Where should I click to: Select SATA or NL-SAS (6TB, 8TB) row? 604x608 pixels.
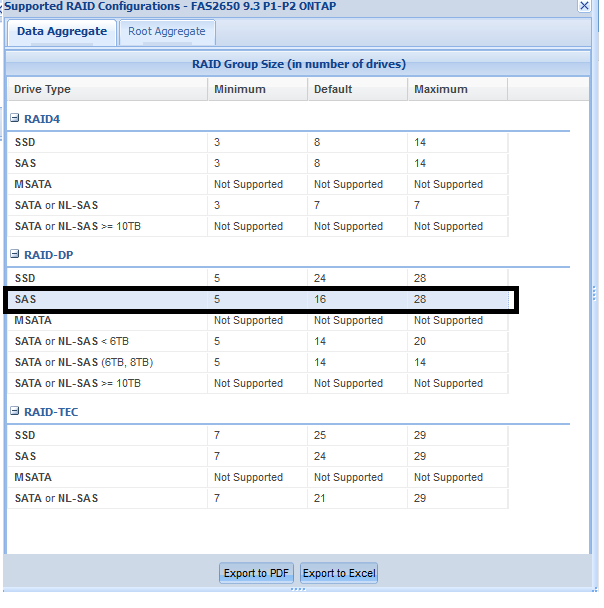point(258,362)
